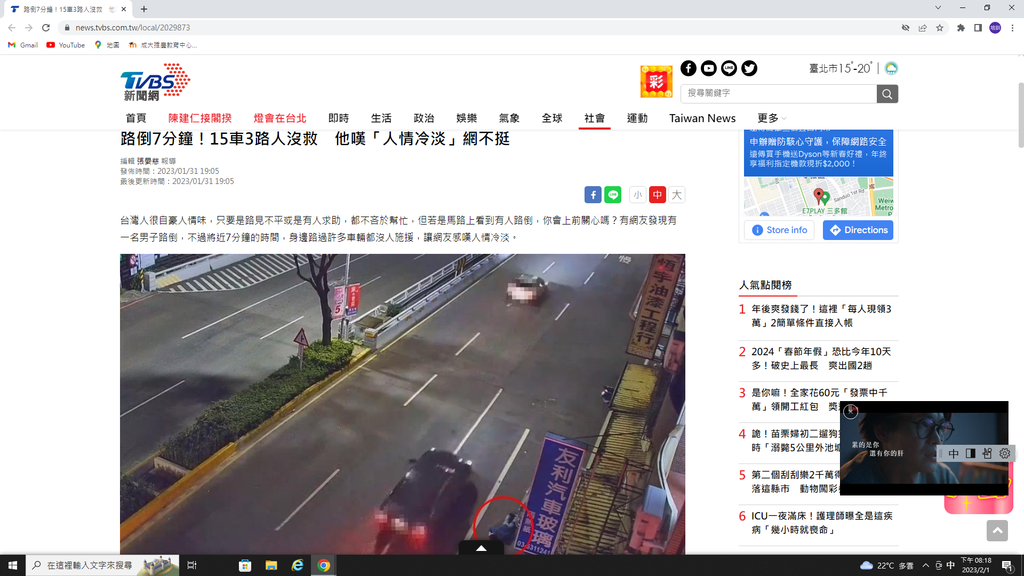Image resolution: width=1024 pixels, height=576 pixels.
Task: Set font size to medium (中)
Action: [657, 195]
